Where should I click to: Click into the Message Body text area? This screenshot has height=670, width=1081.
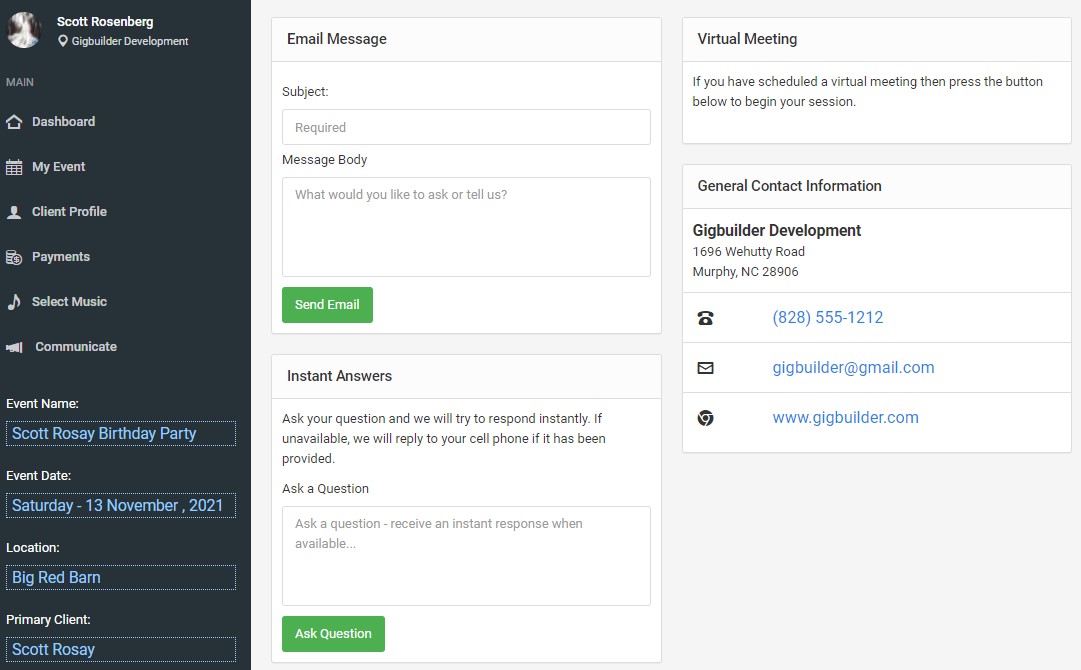(466, 226)
